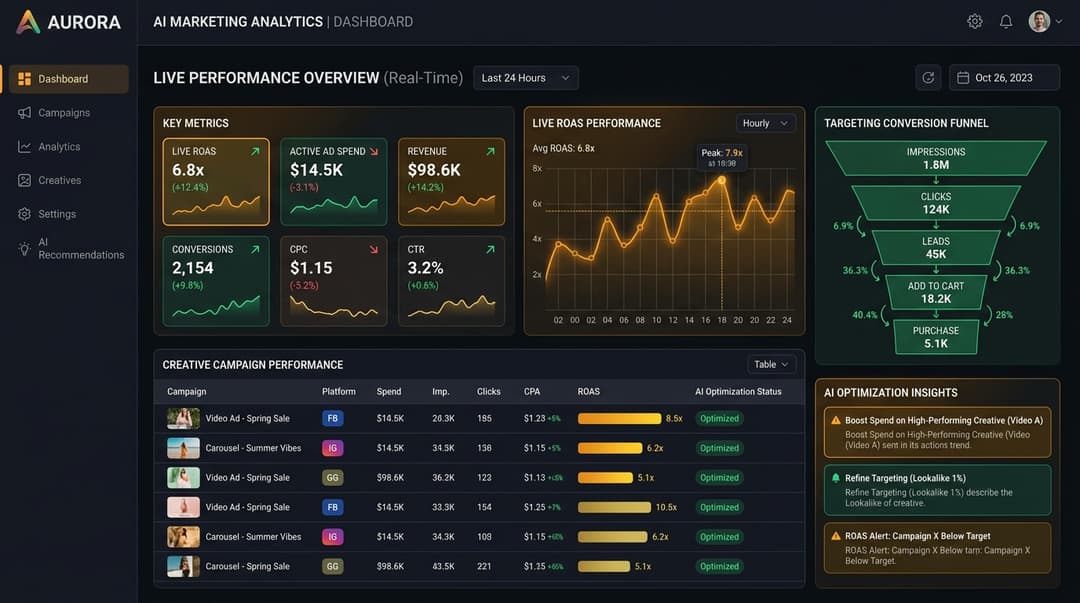The width and height of the screenshot is (1080, 603).
Task: Click the user profile avatar
Action: (1039, 21)
